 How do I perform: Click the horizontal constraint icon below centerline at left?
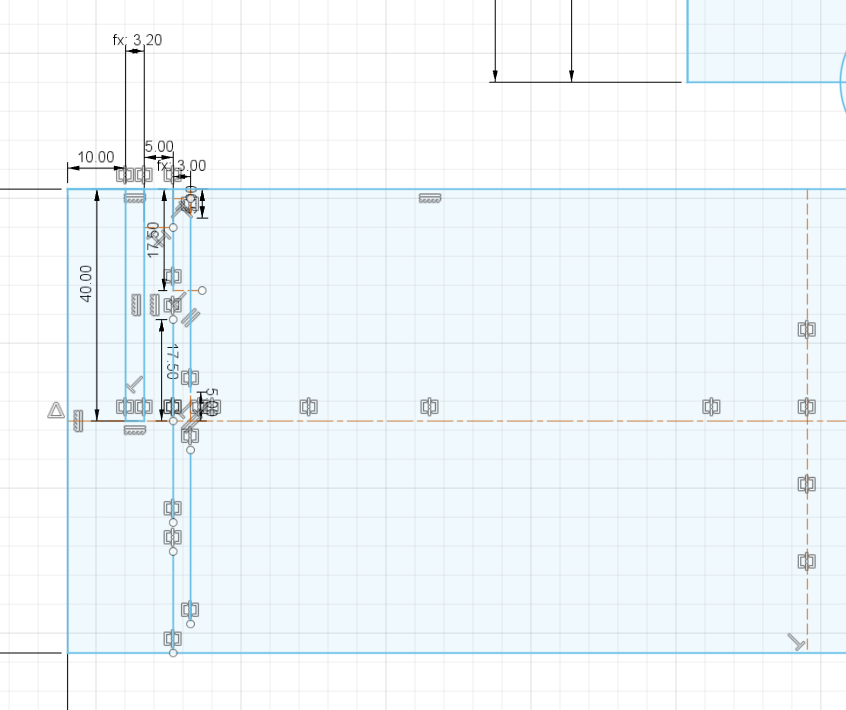134,430
